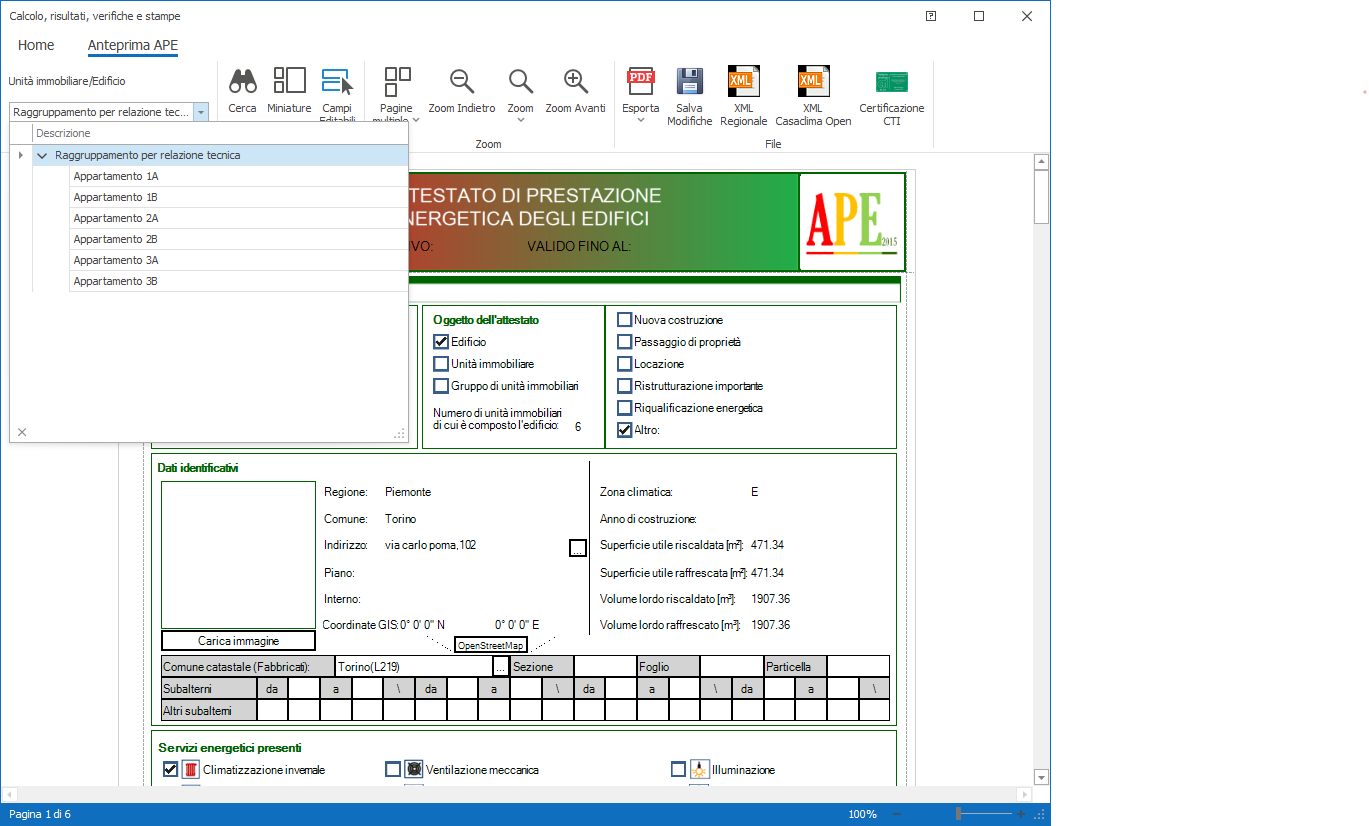Enable the Ventilazione meccanica checkbox
Viewport: 1369px width, 826px height.
[x=393, y=770]
